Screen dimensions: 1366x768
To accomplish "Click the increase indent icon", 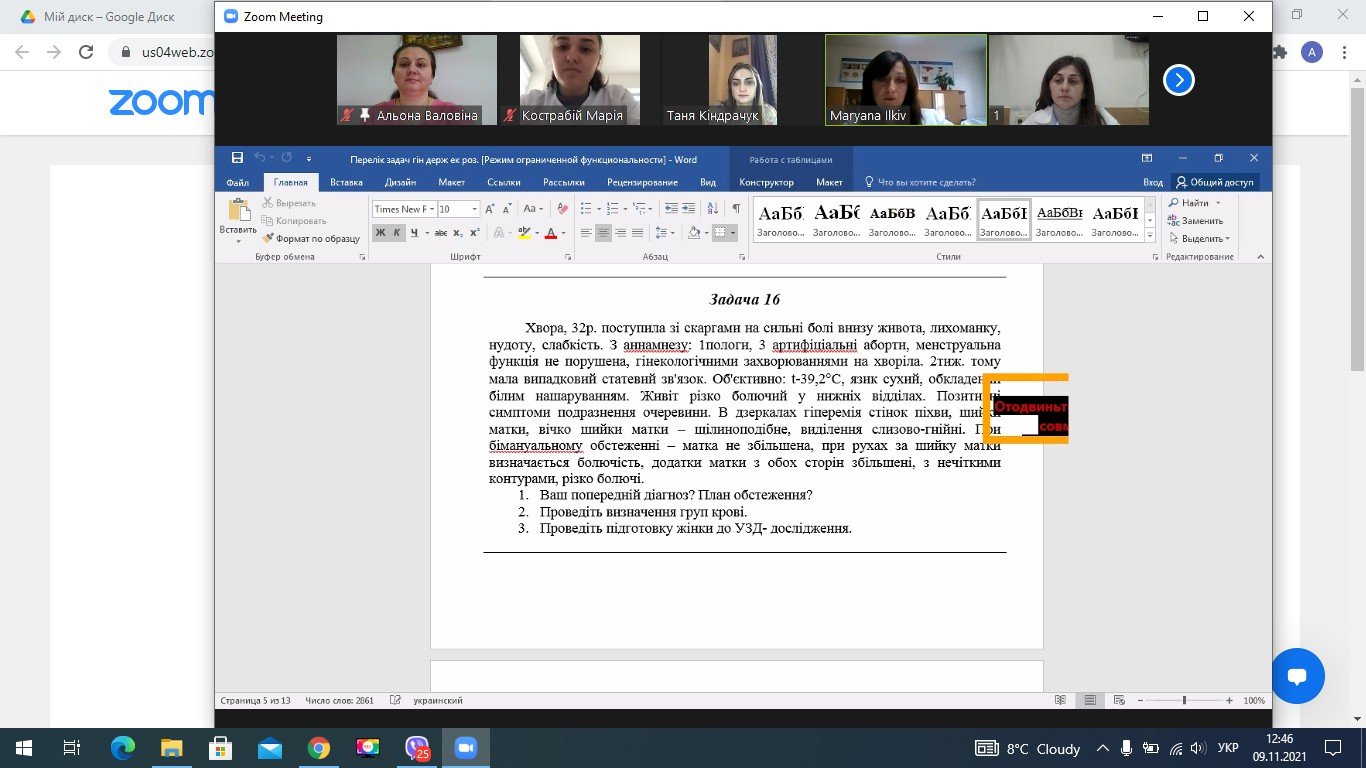I will pyautogui.click(x=688, y=209).
